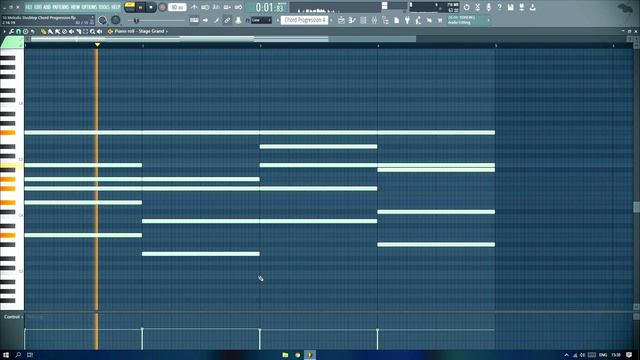The height and width of the screenshot is (360, 640).
Task: Stop playback with the stop button
Action: (151, 7)
